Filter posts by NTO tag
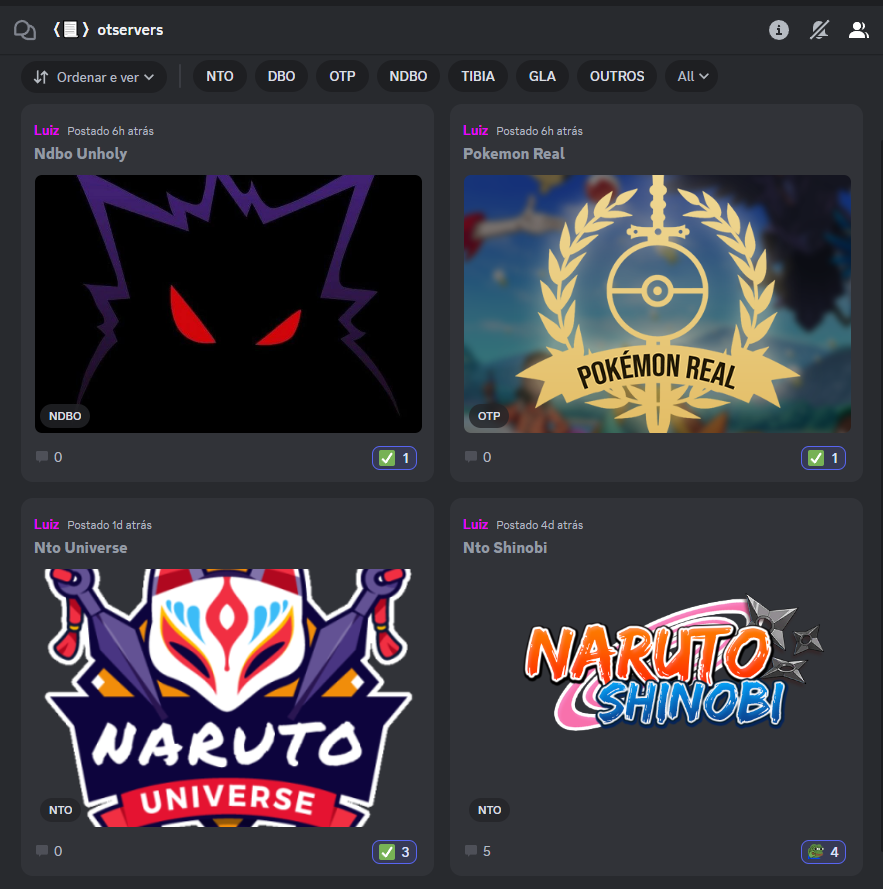The height and width of the screenshot is (889, 883). pyautogui.click(x=220, y=77)
